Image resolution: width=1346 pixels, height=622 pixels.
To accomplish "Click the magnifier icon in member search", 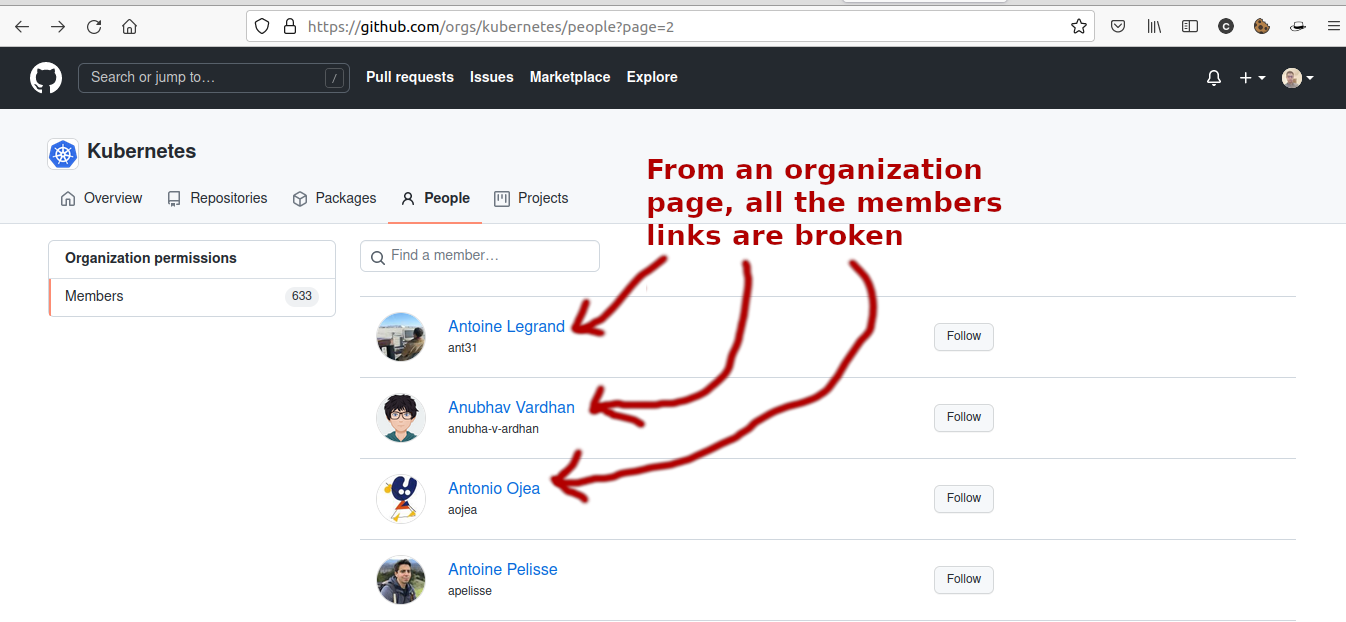I will tap(378, 257).
